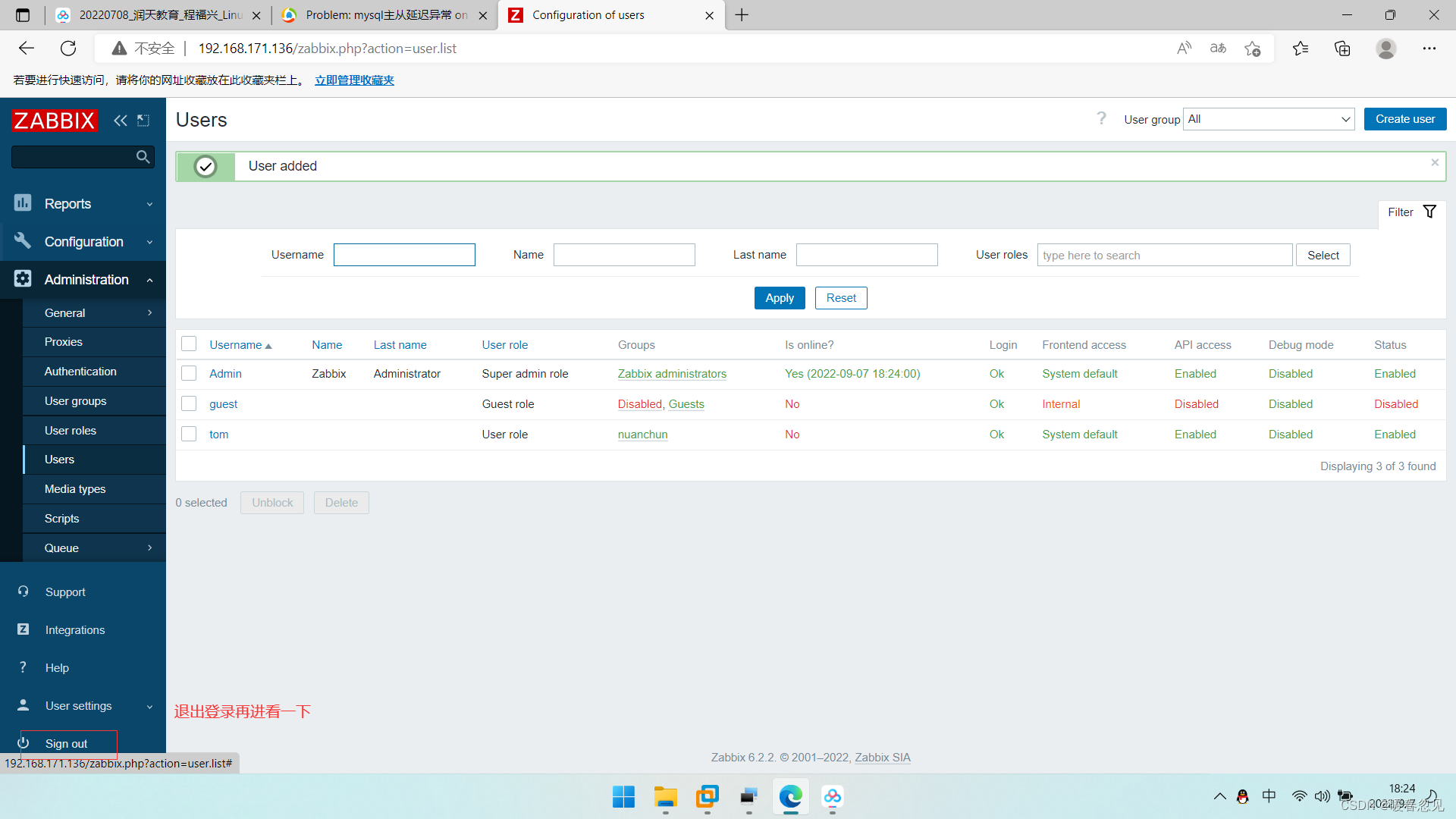This screenshot has height=819, width=1456.
Task: Click the Filter funnel icon
Action: (x=1429, y=212)
